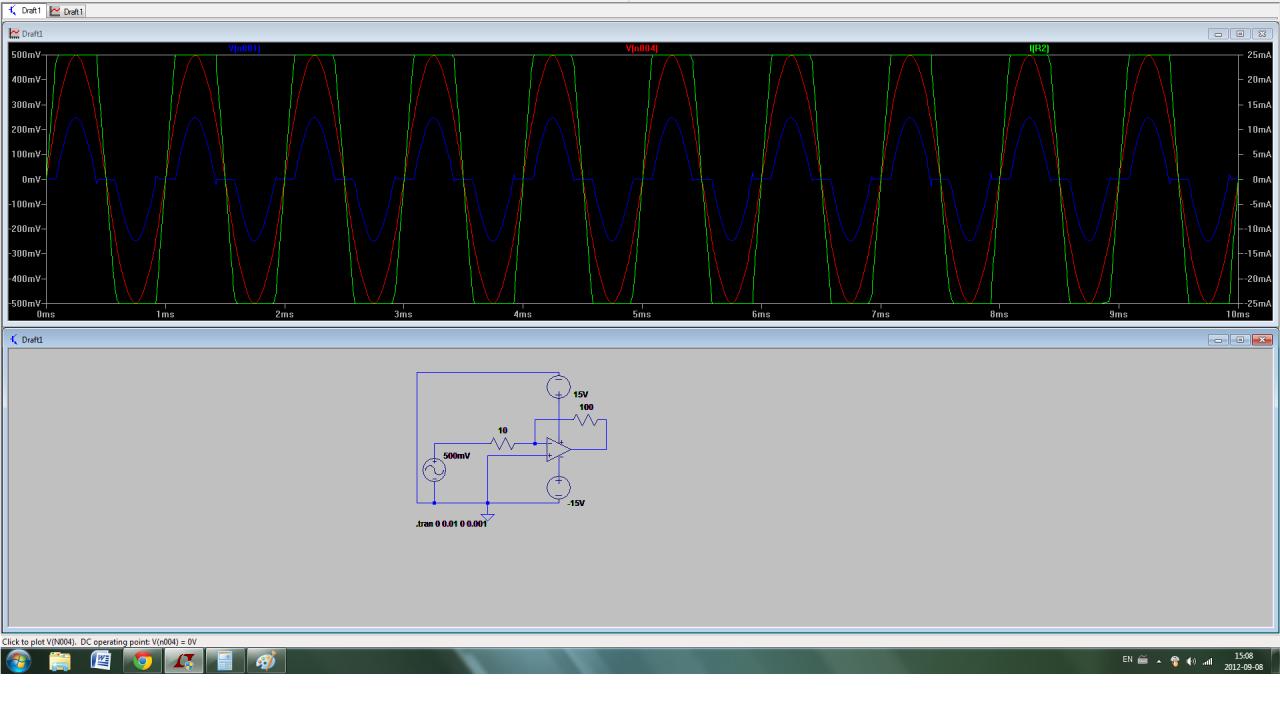Select the 500mV sine voltage source symbol
Image resolution: width=1280 pixels, height=720 pixels.
pos(434,470)
